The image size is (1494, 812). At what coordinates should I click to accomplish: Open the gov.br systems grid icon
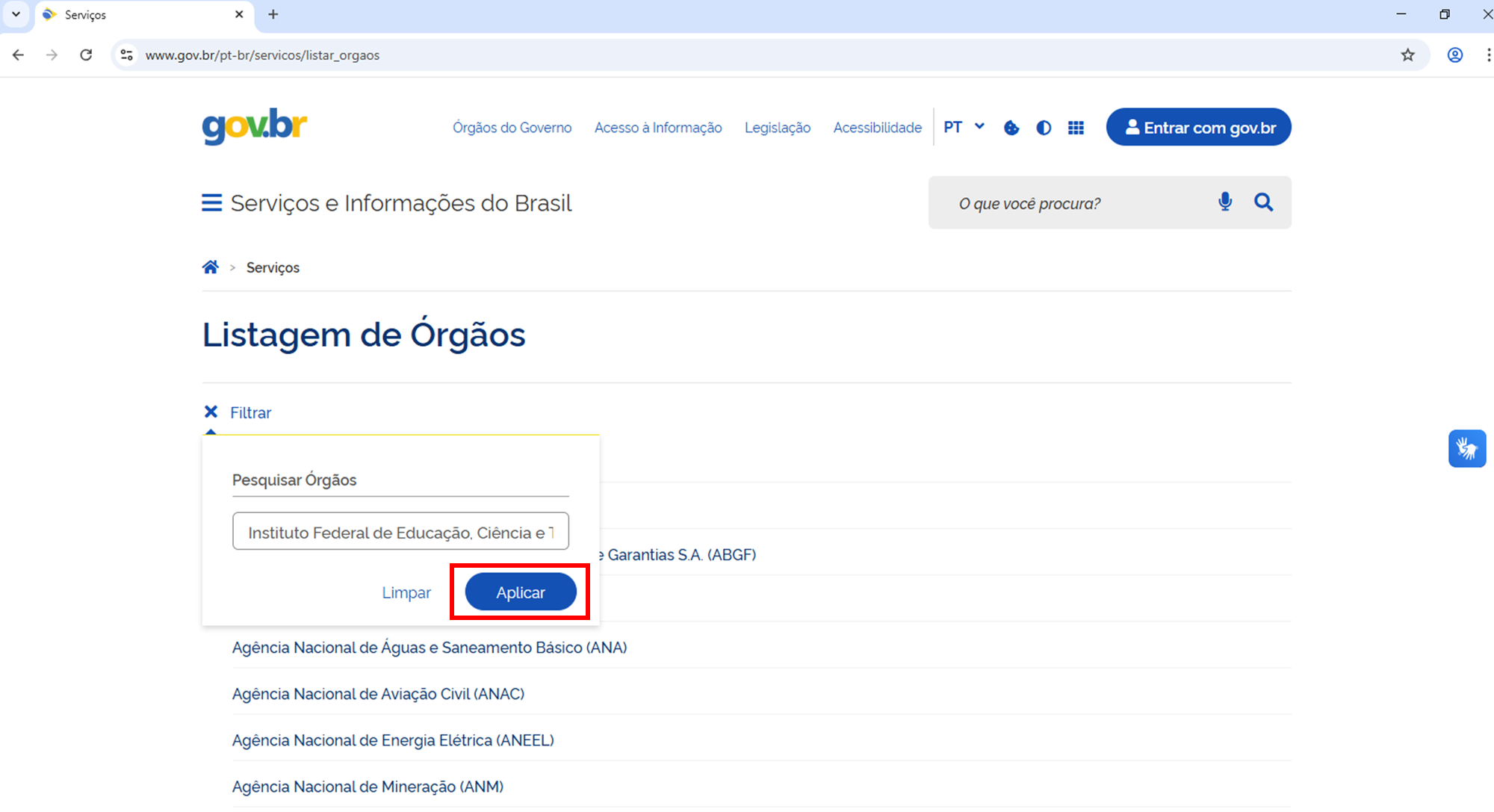pos(1076,128)
